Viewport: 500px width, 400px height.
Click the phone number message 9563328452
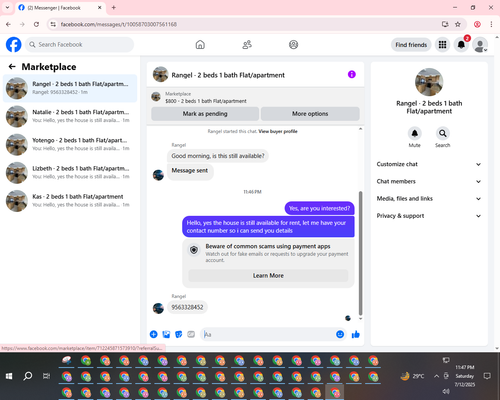[x=187, y=307]
